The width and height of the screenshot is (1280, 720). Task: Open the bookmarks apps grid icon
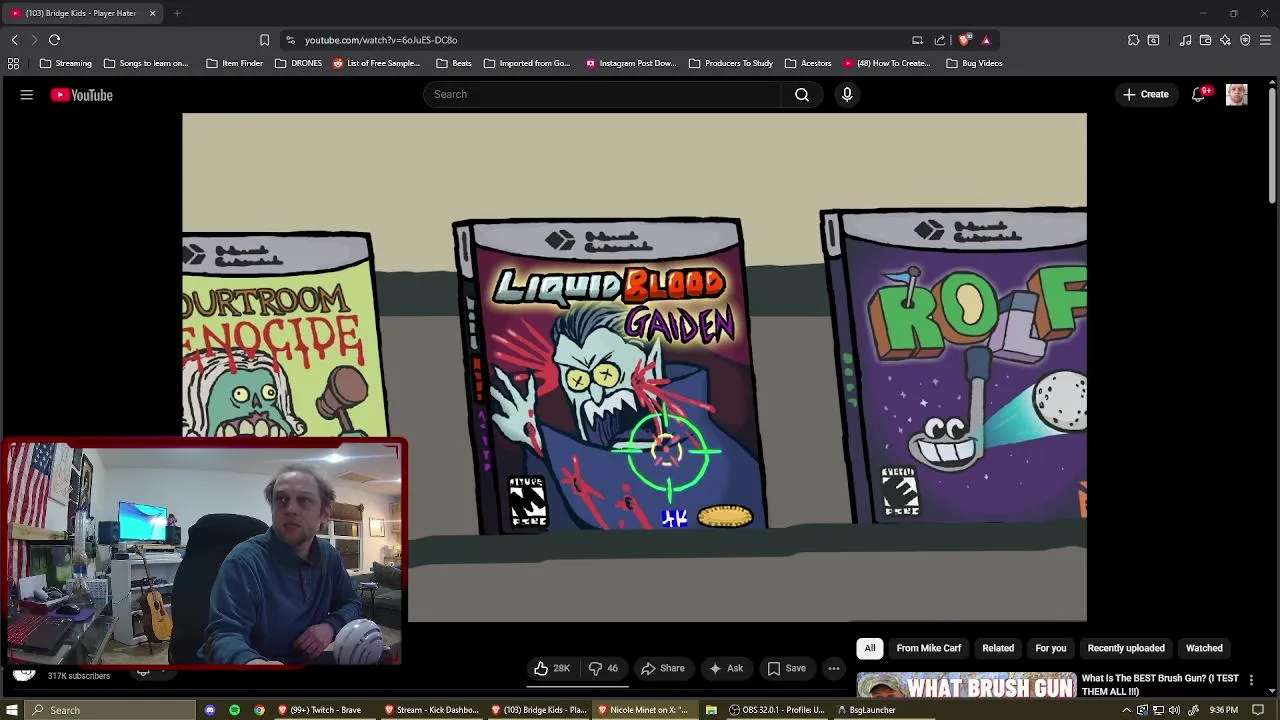pyautogui.click(x=13, y=63)
